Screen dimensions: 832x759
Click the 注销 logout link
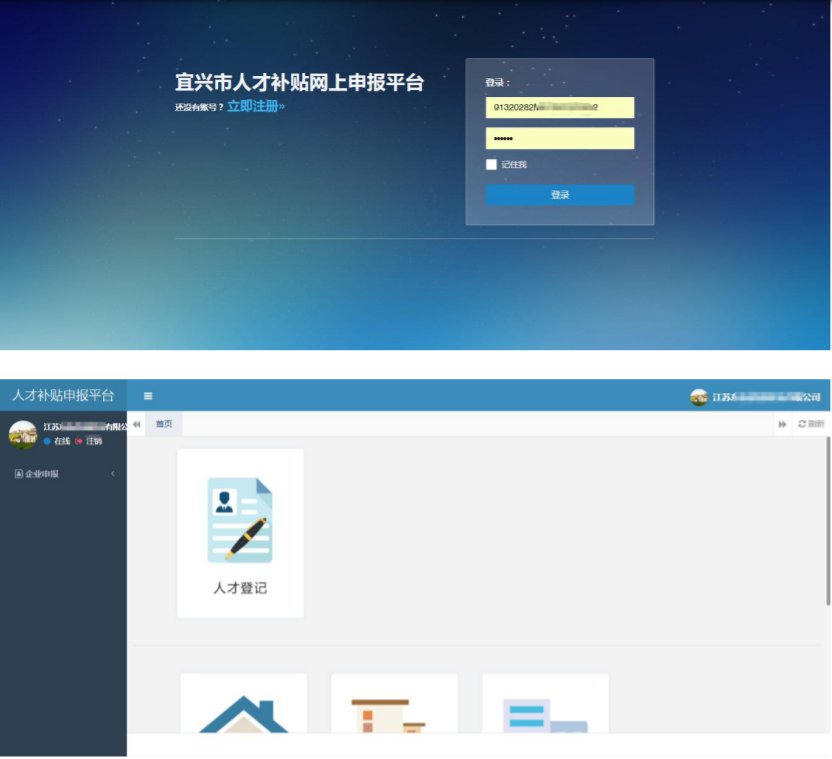tap(93, 441)
